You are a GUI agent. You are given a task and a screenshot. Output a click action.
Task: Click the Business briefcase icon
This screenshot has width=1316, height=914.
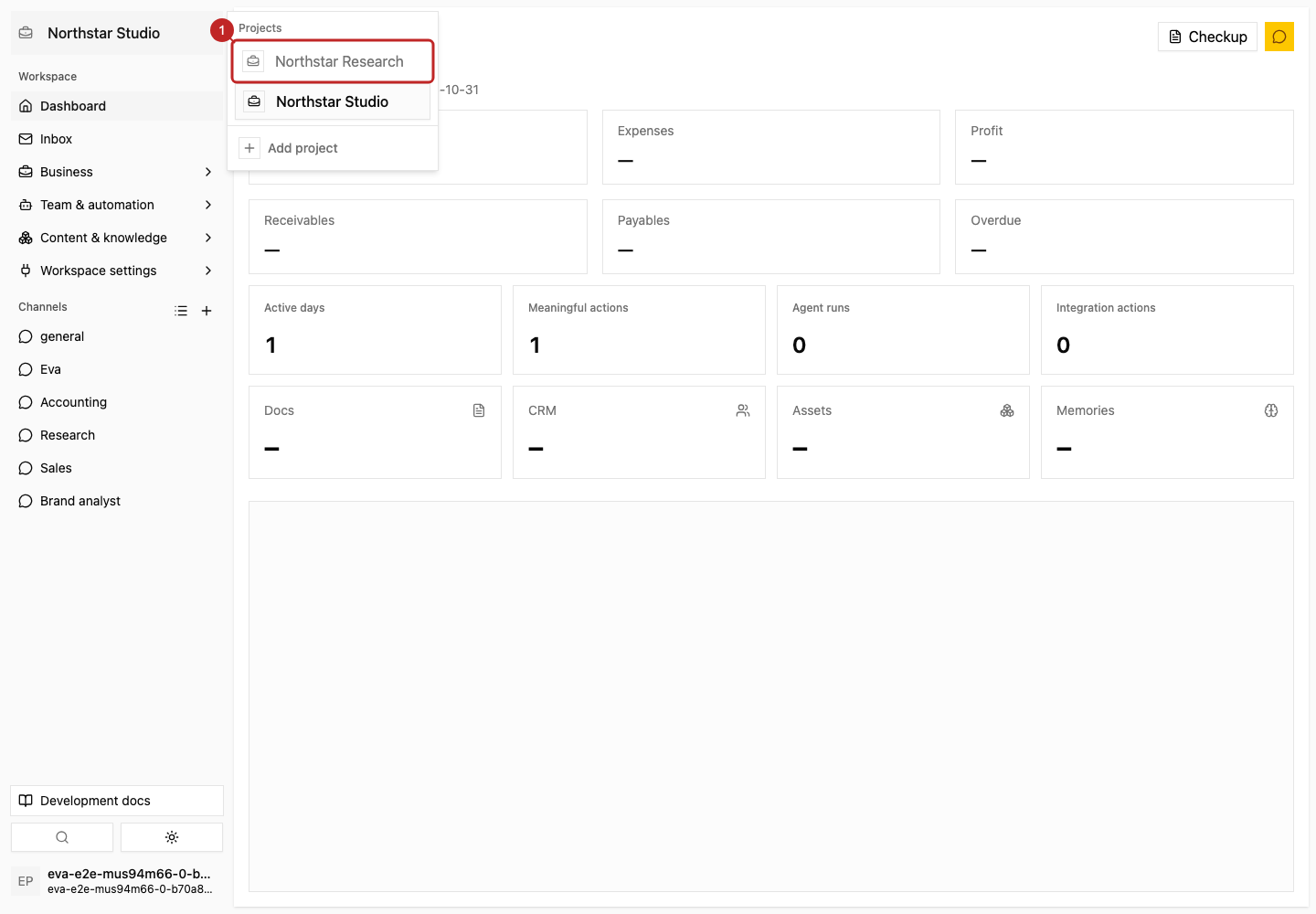pos(26,172)
